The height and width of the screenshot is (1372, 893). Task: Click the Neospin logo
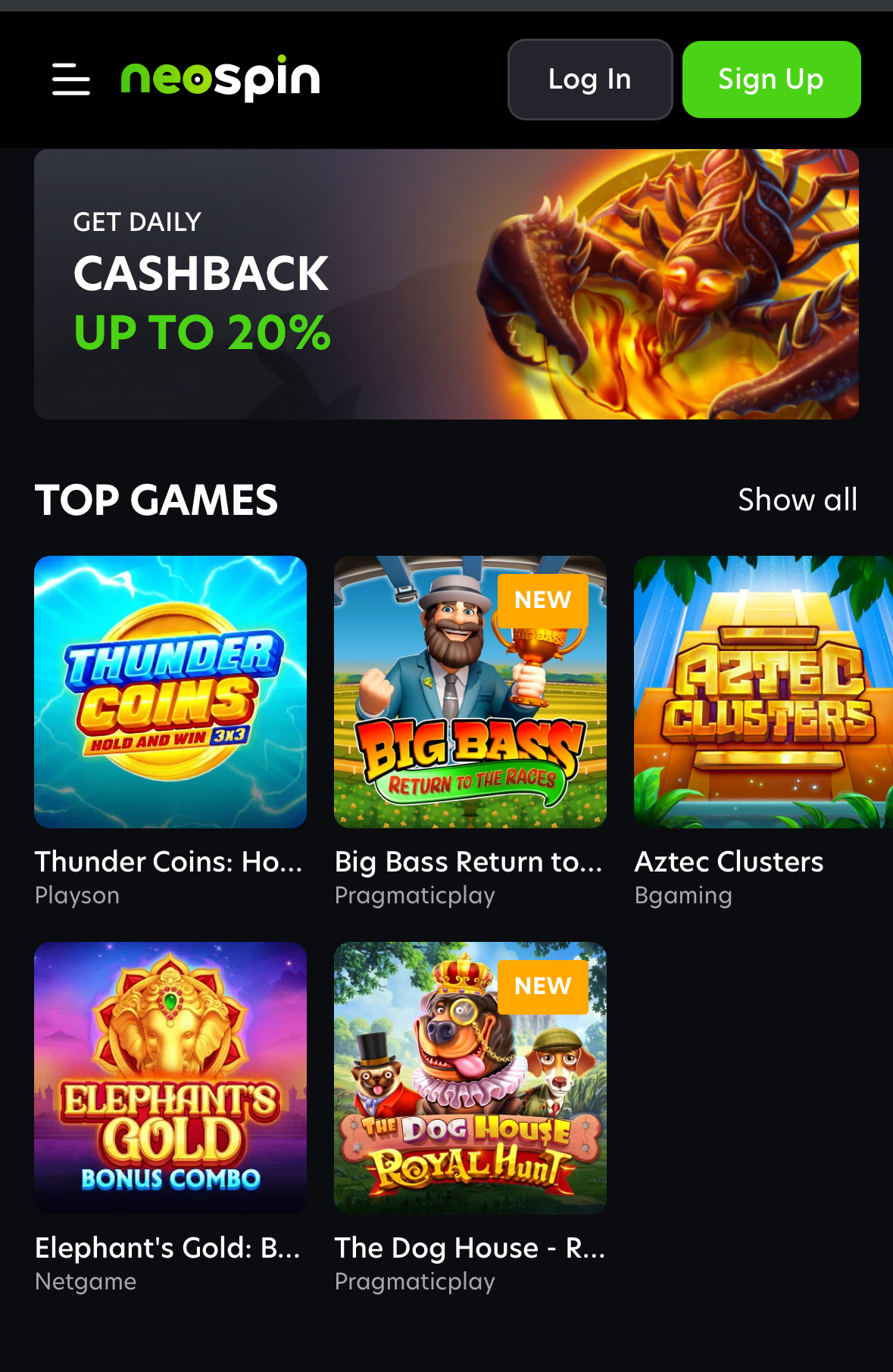coord(220,78)
